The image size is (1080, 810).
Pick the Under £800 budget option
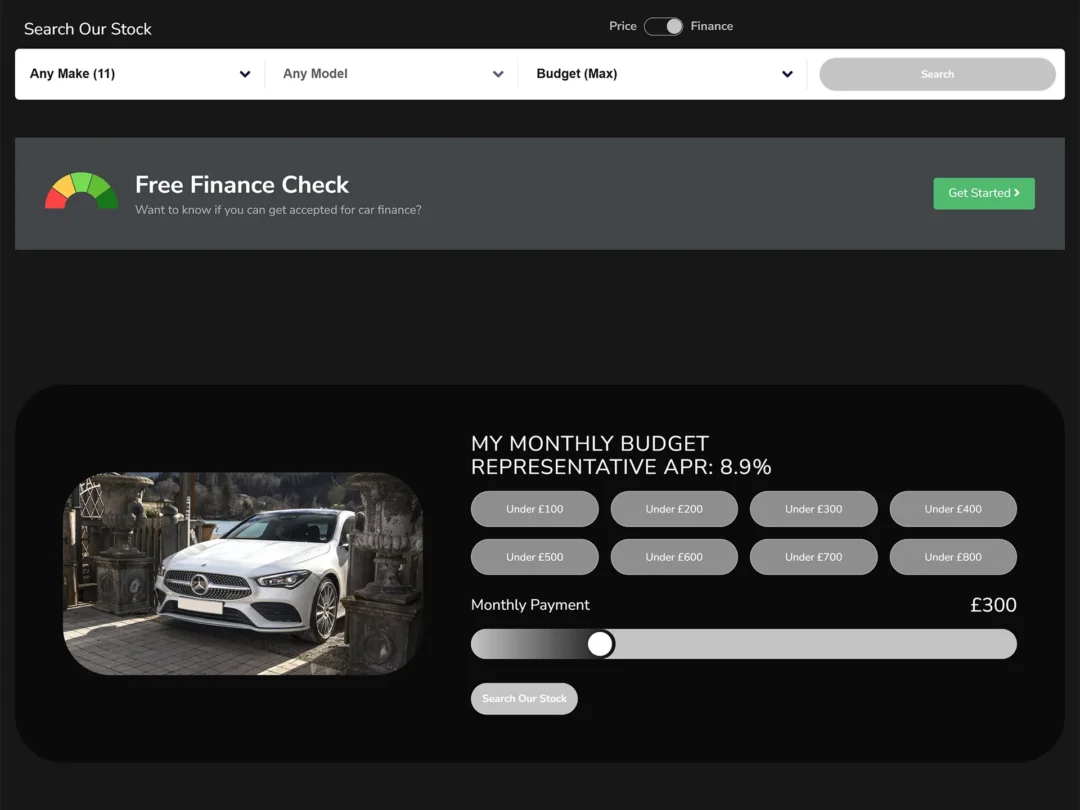tap(952, 557)
